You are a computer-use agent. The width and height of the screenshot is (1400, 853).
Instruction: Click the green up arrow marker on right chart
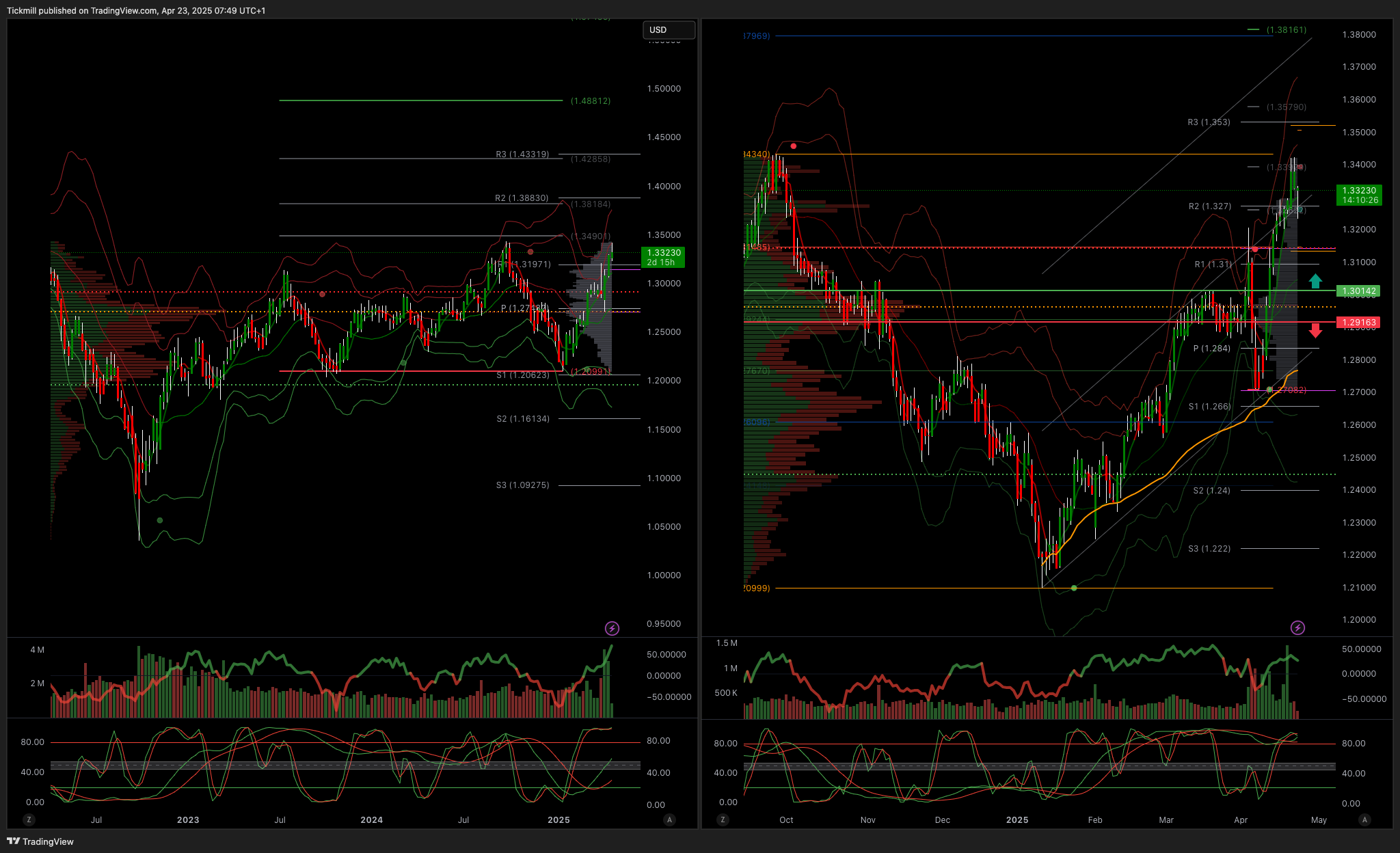[x=1315, y=280]
